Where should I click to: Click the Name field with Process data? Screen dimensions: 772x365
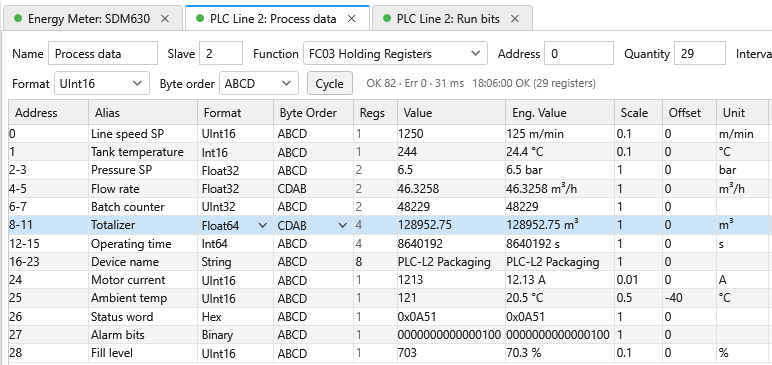pos(103,54)
